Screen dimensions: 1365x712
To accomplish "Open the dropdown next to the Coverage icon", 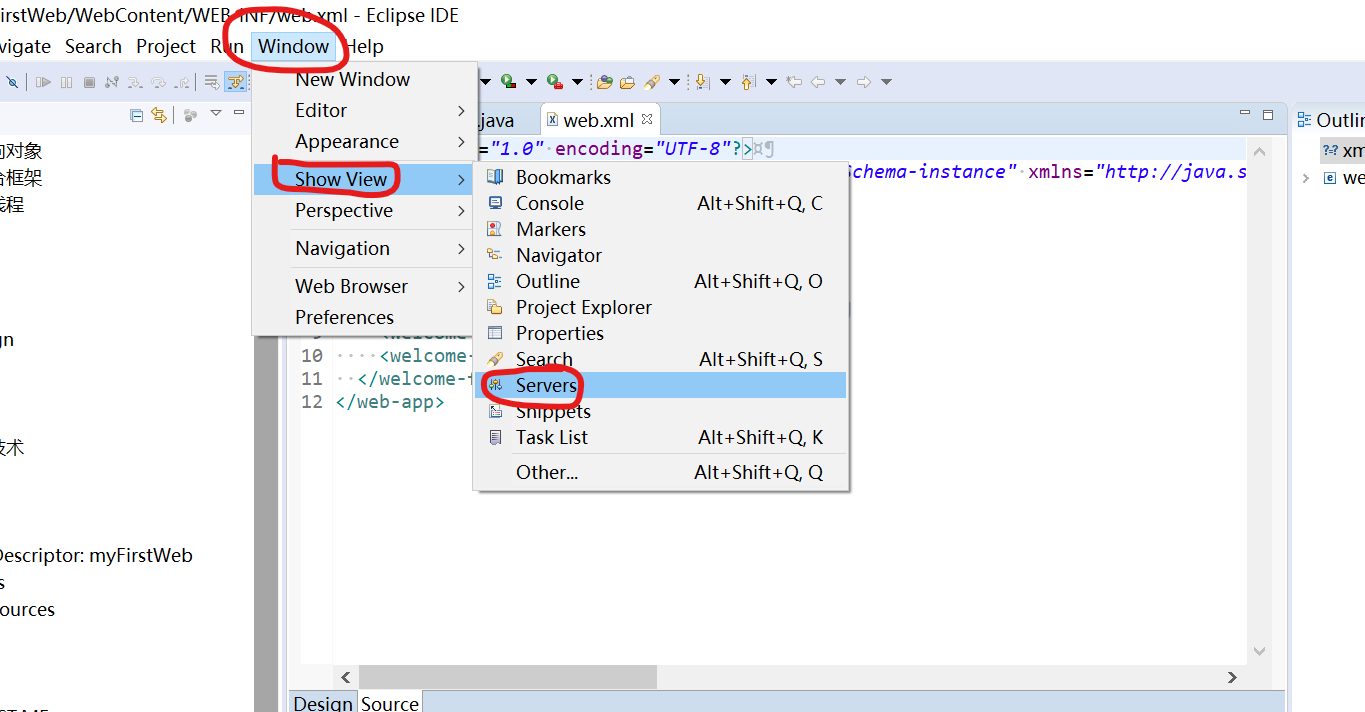I will pos(531,82).
